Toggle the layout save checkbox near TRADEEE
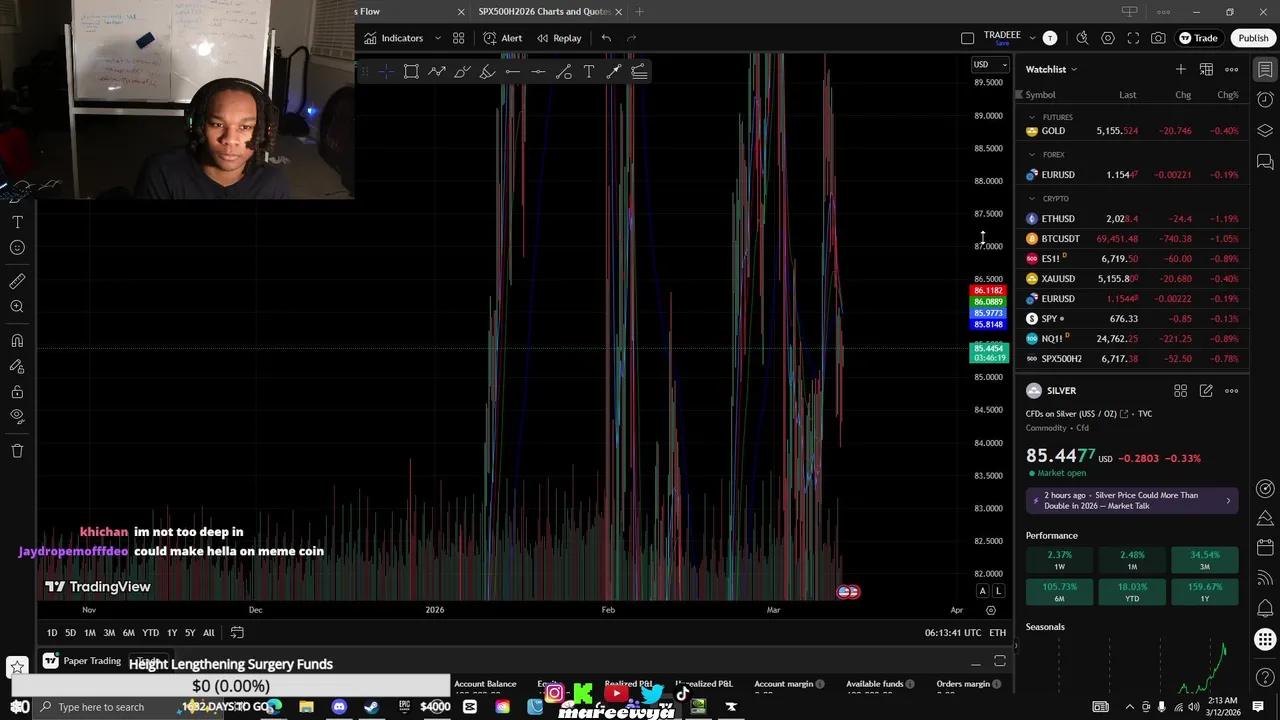This screenshot has width=1280, height=720. 967,38
